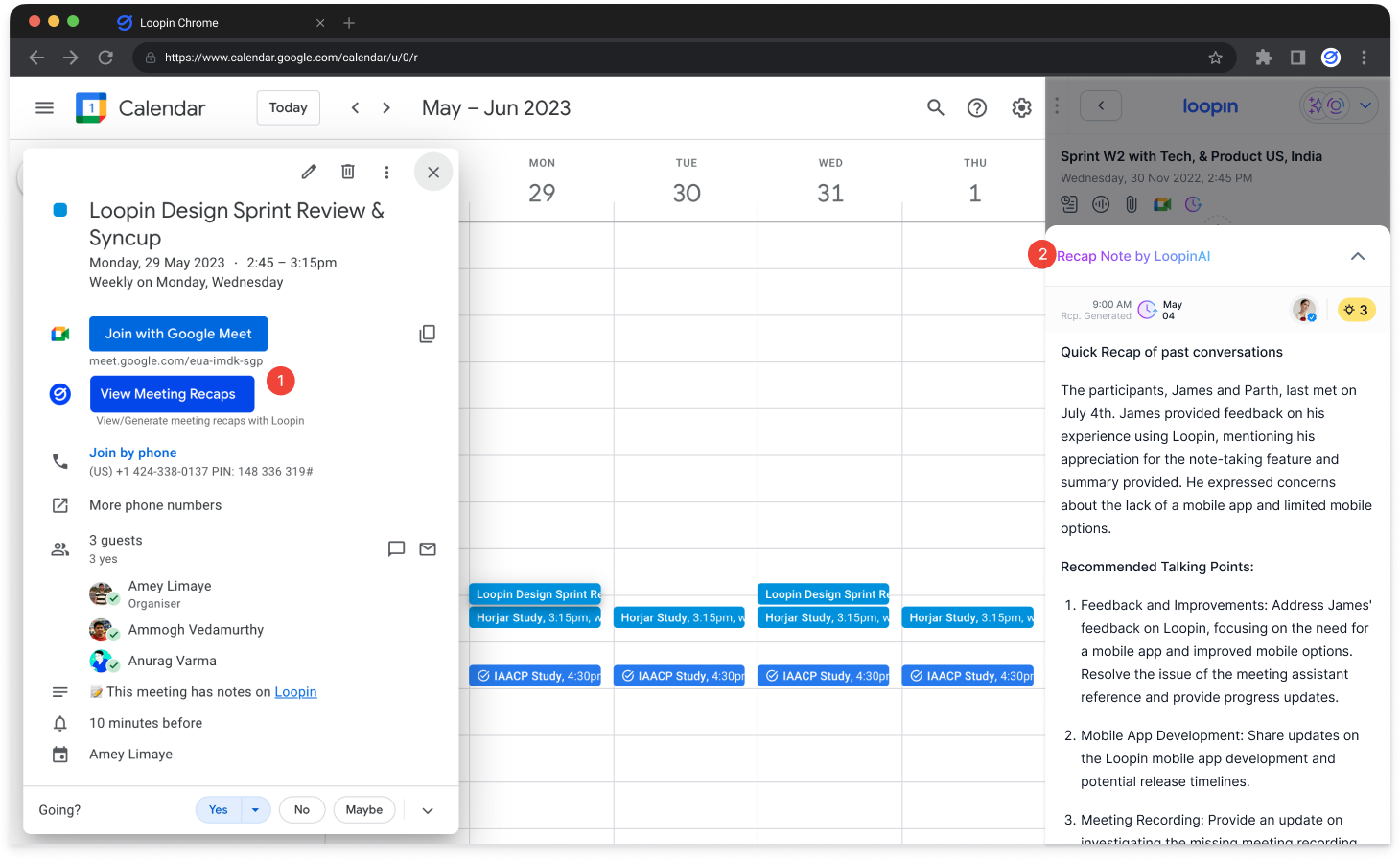Viewport: 1400px width, 860px height.
Task: Jump to Today in Calendar
Action: 289,107
